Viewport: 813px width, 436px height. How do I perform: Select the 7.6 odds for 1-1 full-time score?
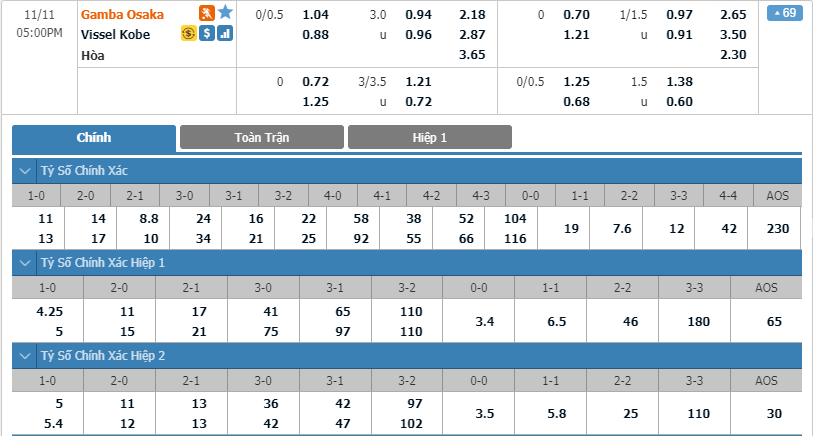point(622,229)
